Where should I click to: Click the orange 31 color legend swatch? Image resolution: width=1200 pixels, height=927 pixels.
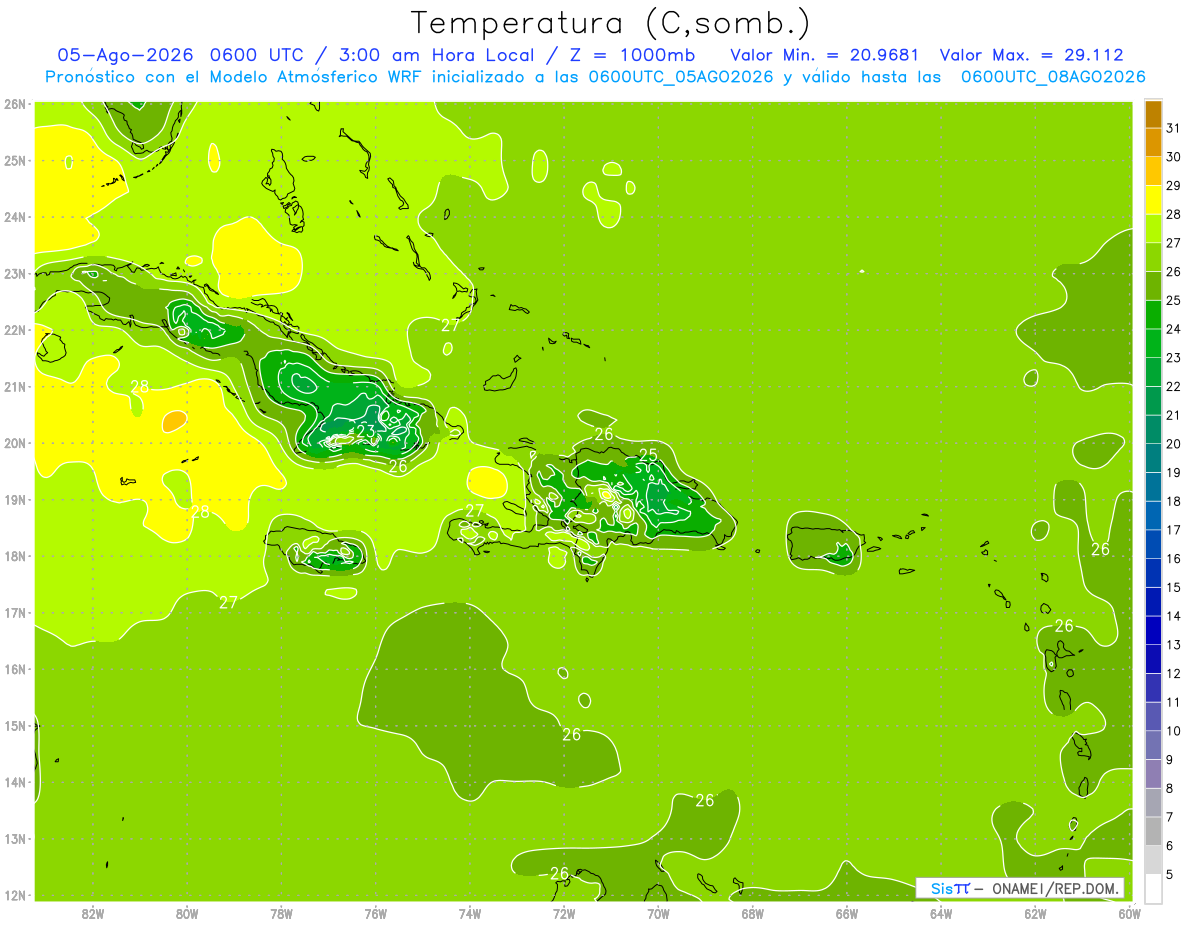(x=1153, y=115)
